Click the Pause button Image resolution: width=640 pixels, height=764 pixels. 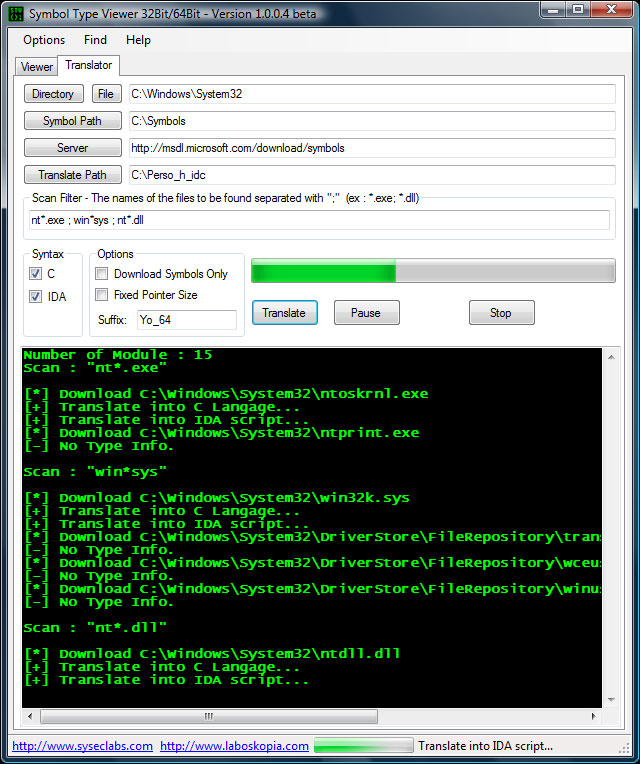pyautogui.click(x=366, y=312)
